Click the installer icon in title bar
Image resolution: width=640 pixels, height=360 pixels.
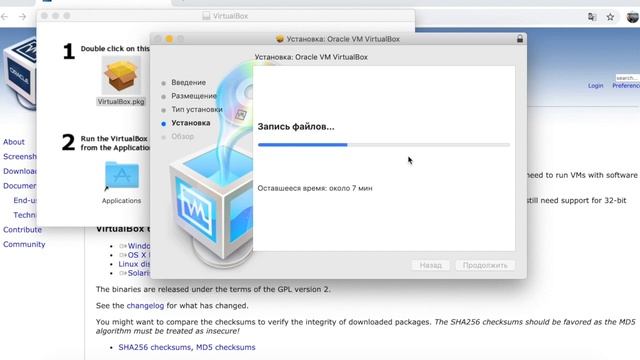[280, 39]
